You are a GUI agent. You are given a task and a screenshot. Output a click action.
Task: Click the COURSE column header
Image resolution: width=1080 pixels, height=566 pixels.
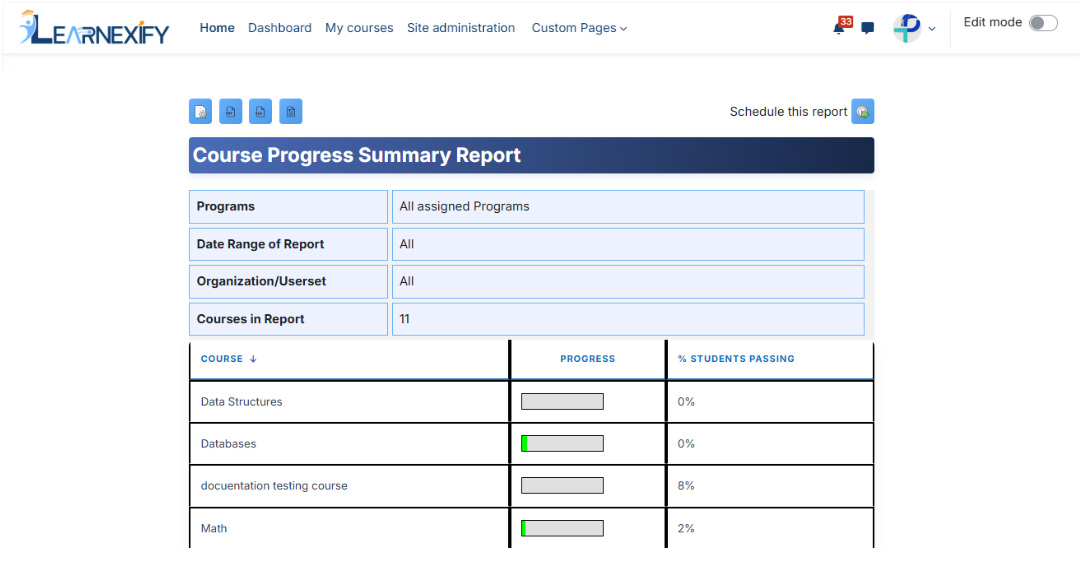[x=222, y=359]
